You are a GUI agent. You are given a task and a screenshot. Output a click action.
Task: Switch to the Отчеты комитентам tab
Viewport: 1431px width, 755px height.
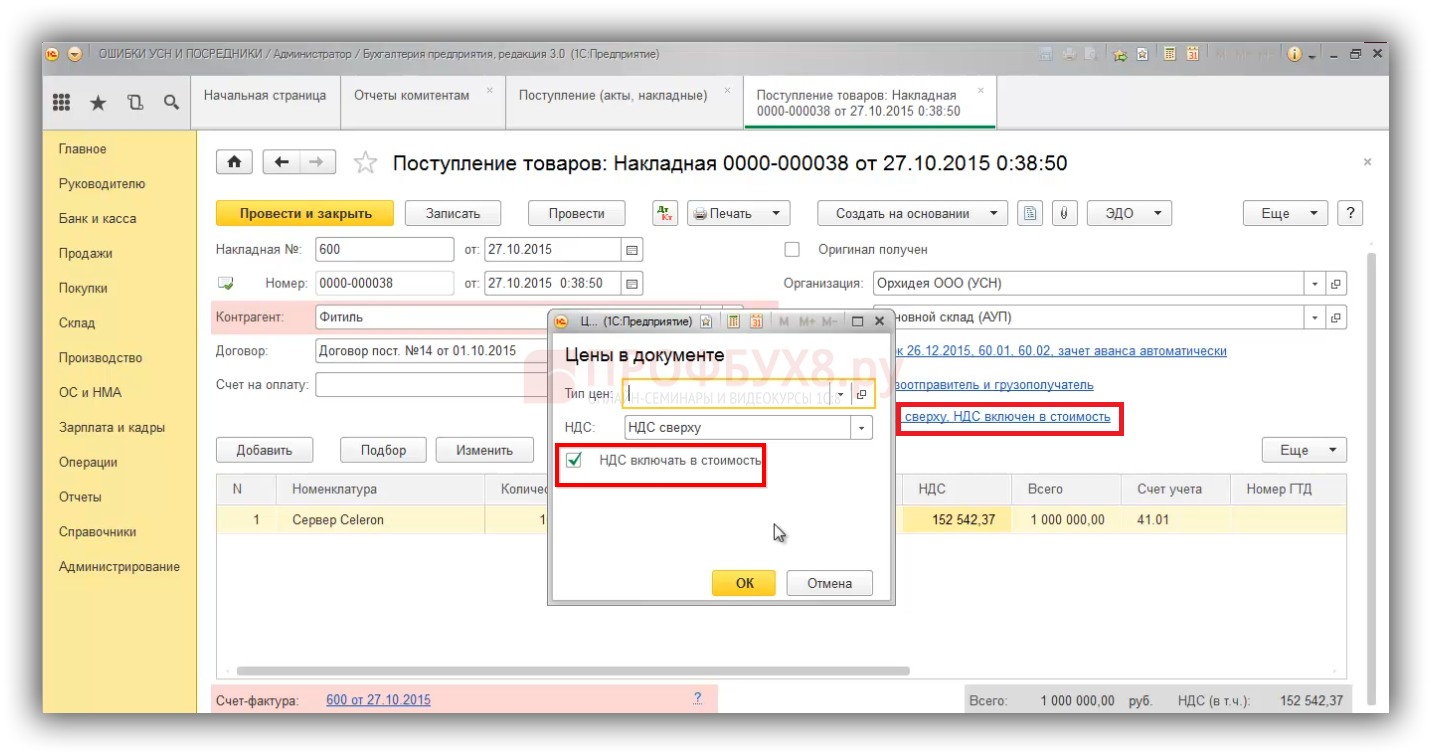[411, 95]
